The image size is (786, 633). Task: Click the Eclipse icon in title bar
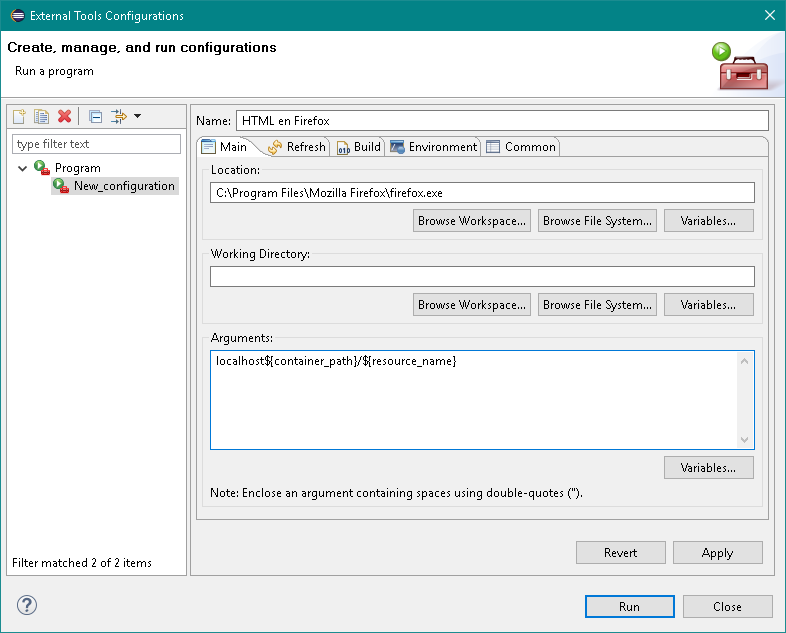pos(18,16)
